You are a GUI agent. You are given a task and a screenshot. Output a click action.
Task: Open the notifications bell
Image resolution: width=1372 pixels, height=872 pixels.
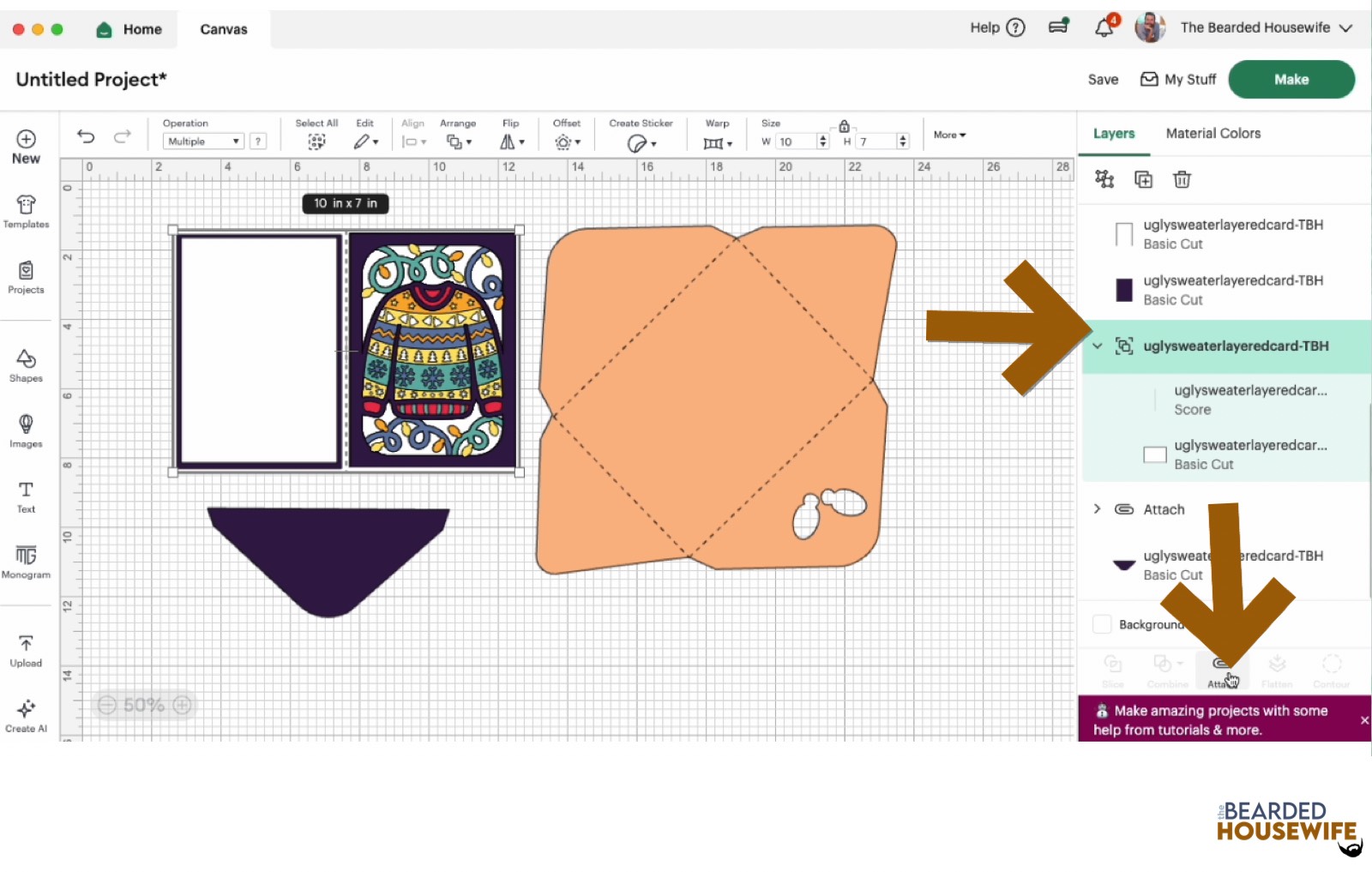1104,28
